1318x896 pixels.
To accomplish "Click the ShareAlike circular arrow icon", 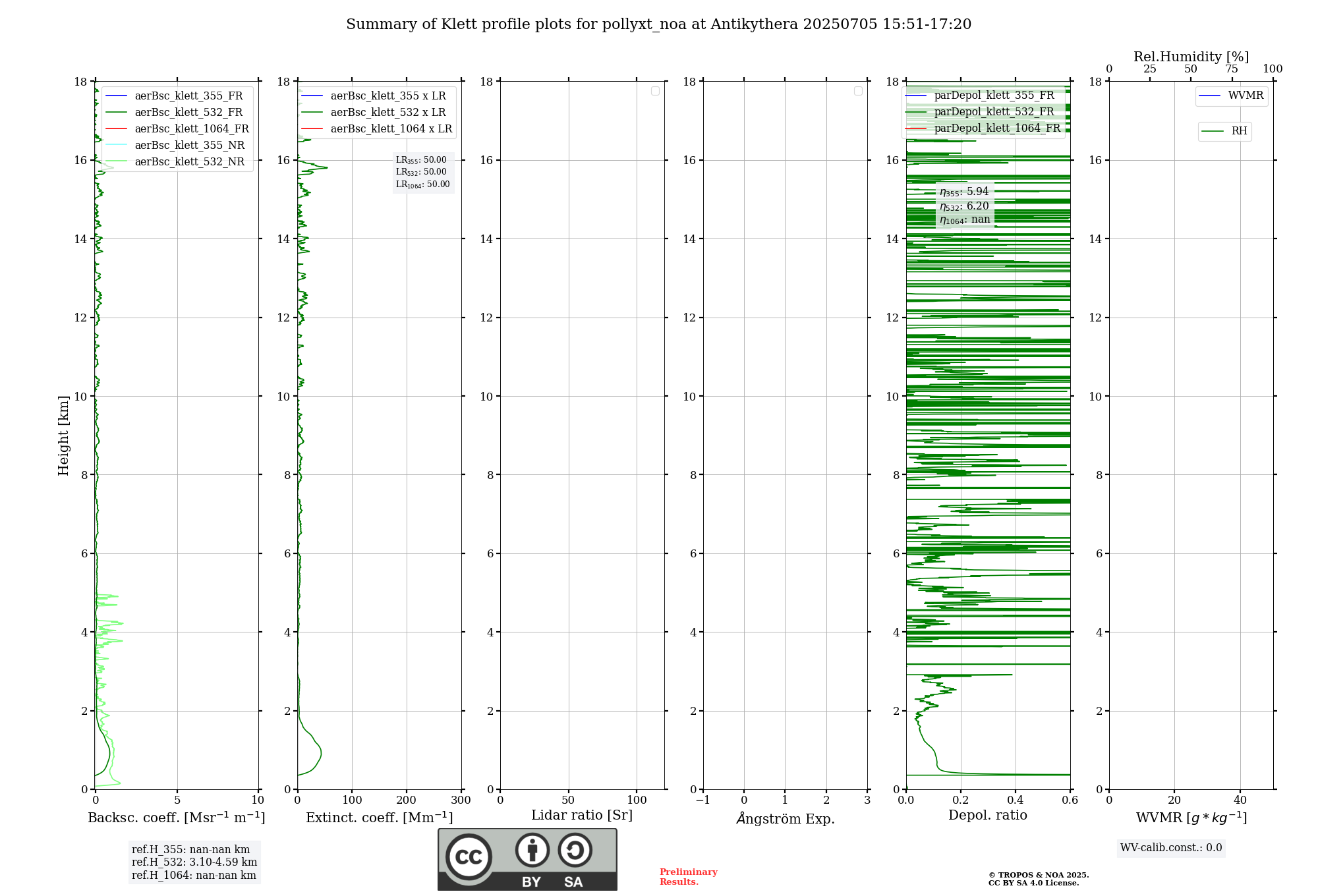I will pyautogui.click(x=575, y=850).
